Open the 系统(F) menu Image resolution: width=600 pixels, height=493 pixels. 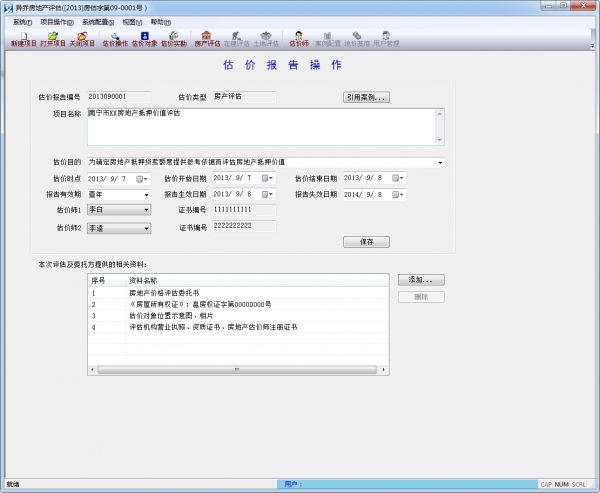[x=23, y=22]
